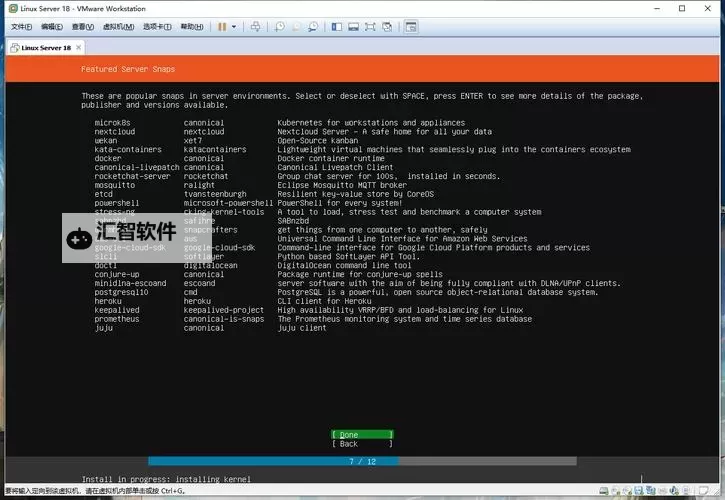The image size is (725, 500).
Task: Open the power options dropdown arrow
Action: pos(234,27)
